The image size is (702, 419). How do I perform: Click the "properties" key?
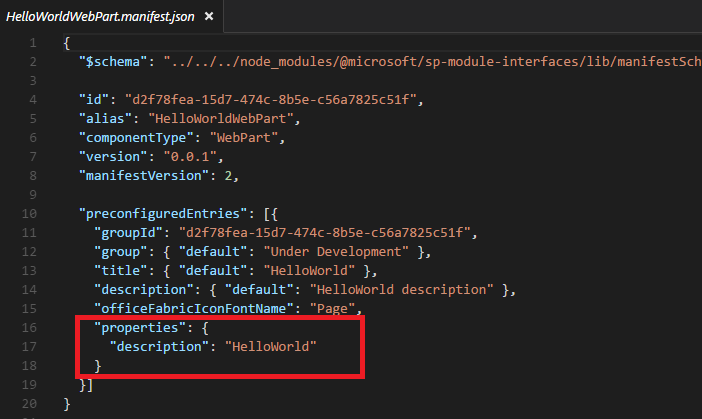tap(140, 328)
